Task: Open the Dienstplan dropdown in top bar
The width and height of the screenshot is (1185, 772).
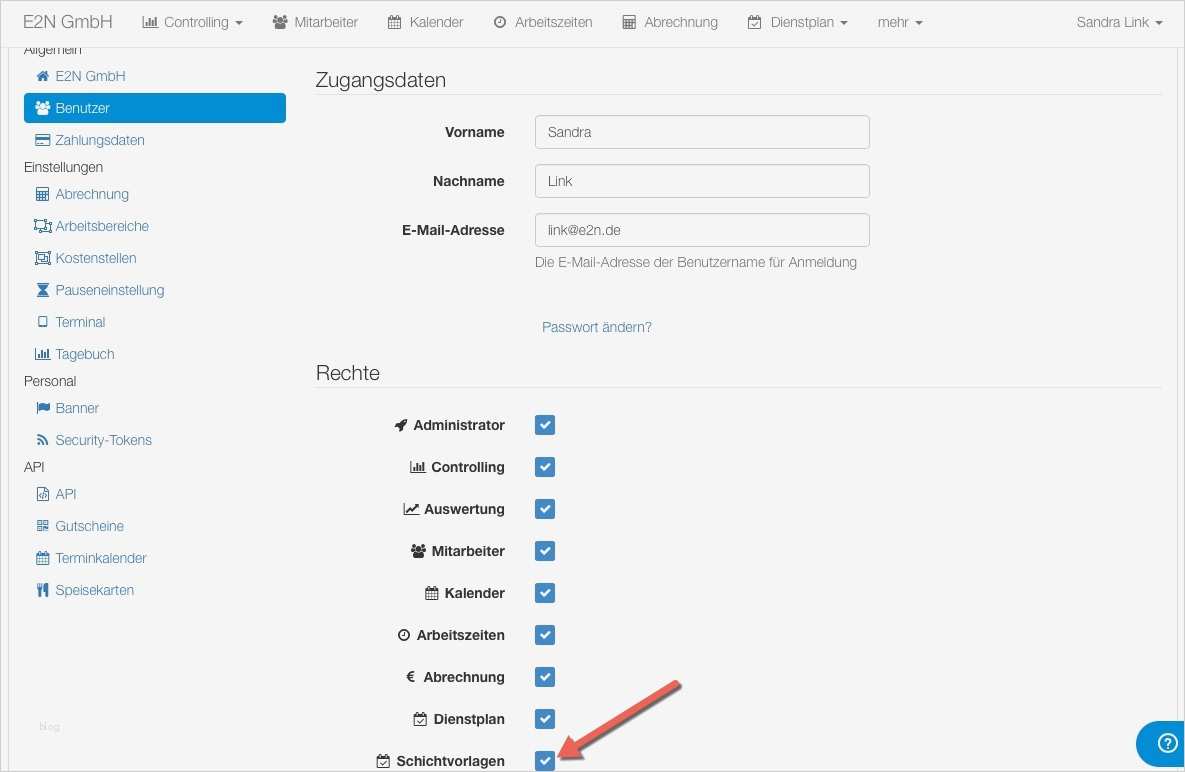Action: (797, 21)
